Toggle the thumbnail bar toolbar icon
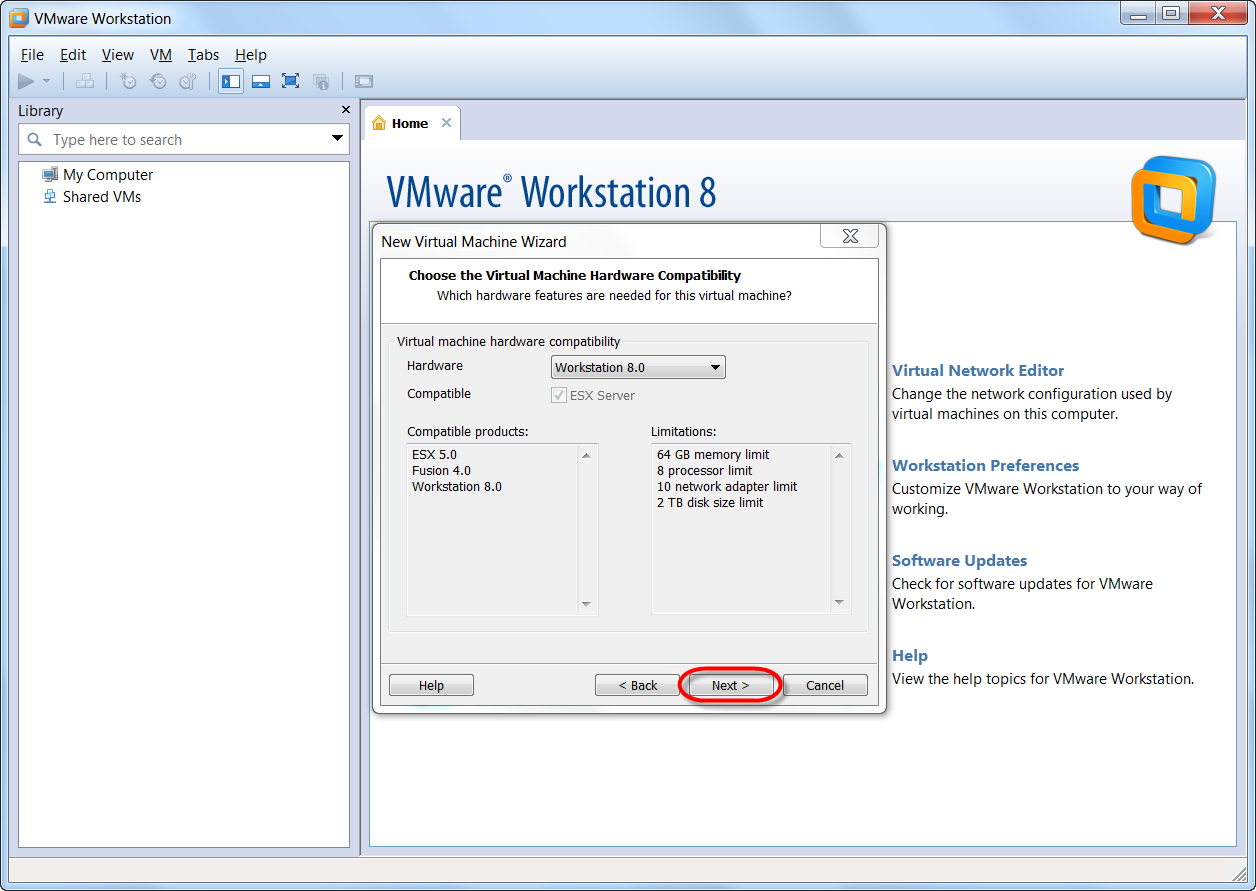1256x891 pixels. coord(261,81)
